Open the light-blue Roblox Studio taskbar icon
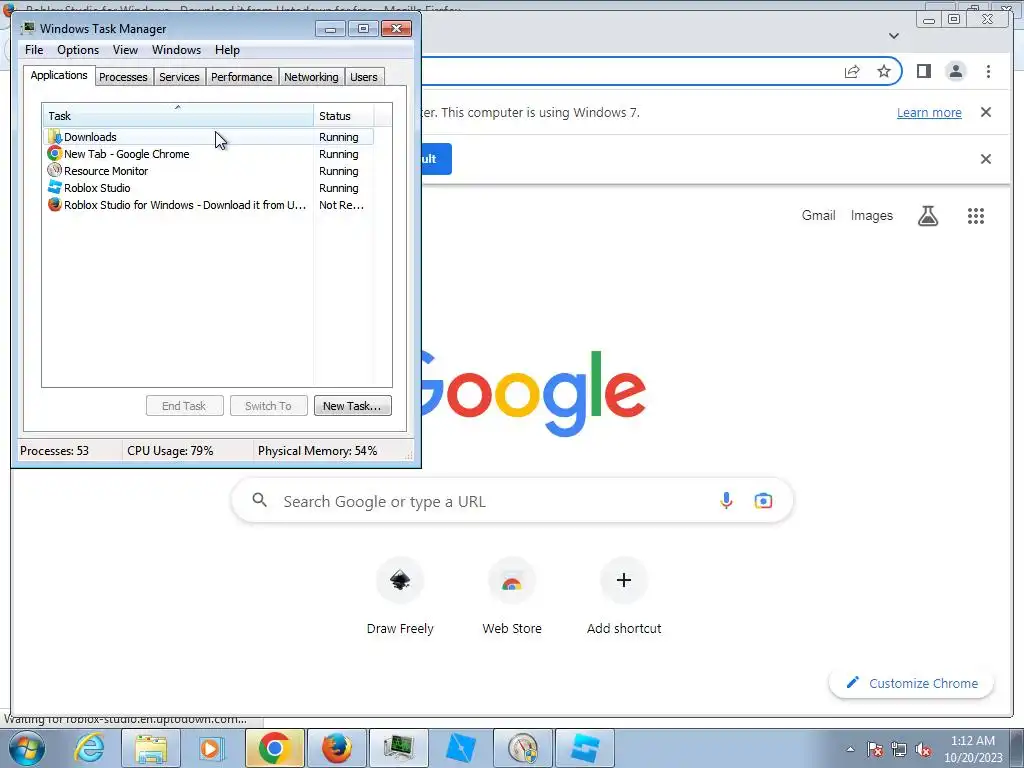This screenshot has width=1024, height=768. pos(584,748)
